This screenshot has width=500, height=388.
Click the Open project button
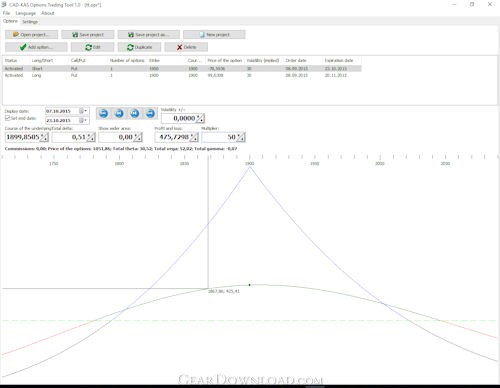pyautogui.click(x=31, y=34)
